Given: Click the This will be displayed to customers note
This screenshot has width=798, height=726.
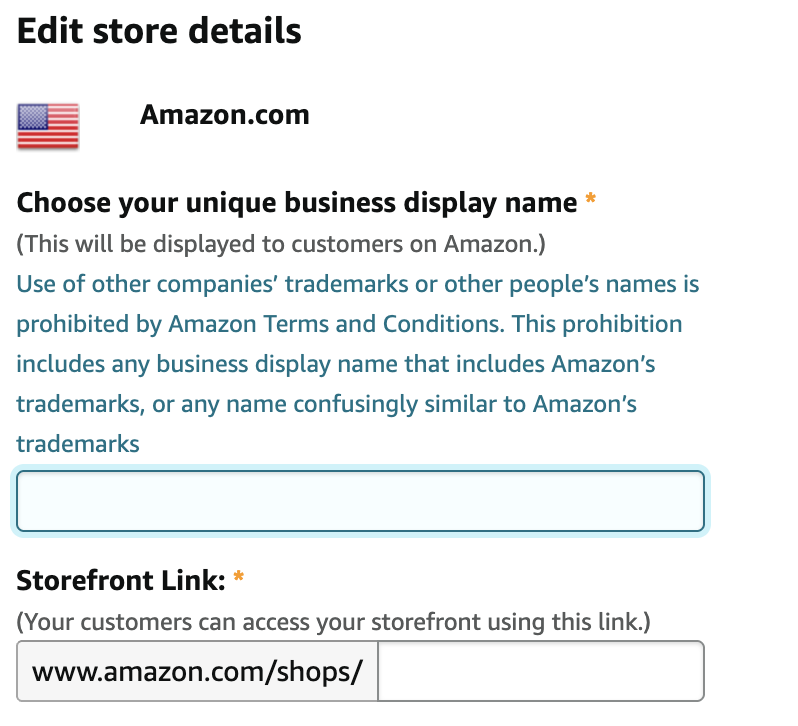Looking at the screenshot, I should 281,244.
